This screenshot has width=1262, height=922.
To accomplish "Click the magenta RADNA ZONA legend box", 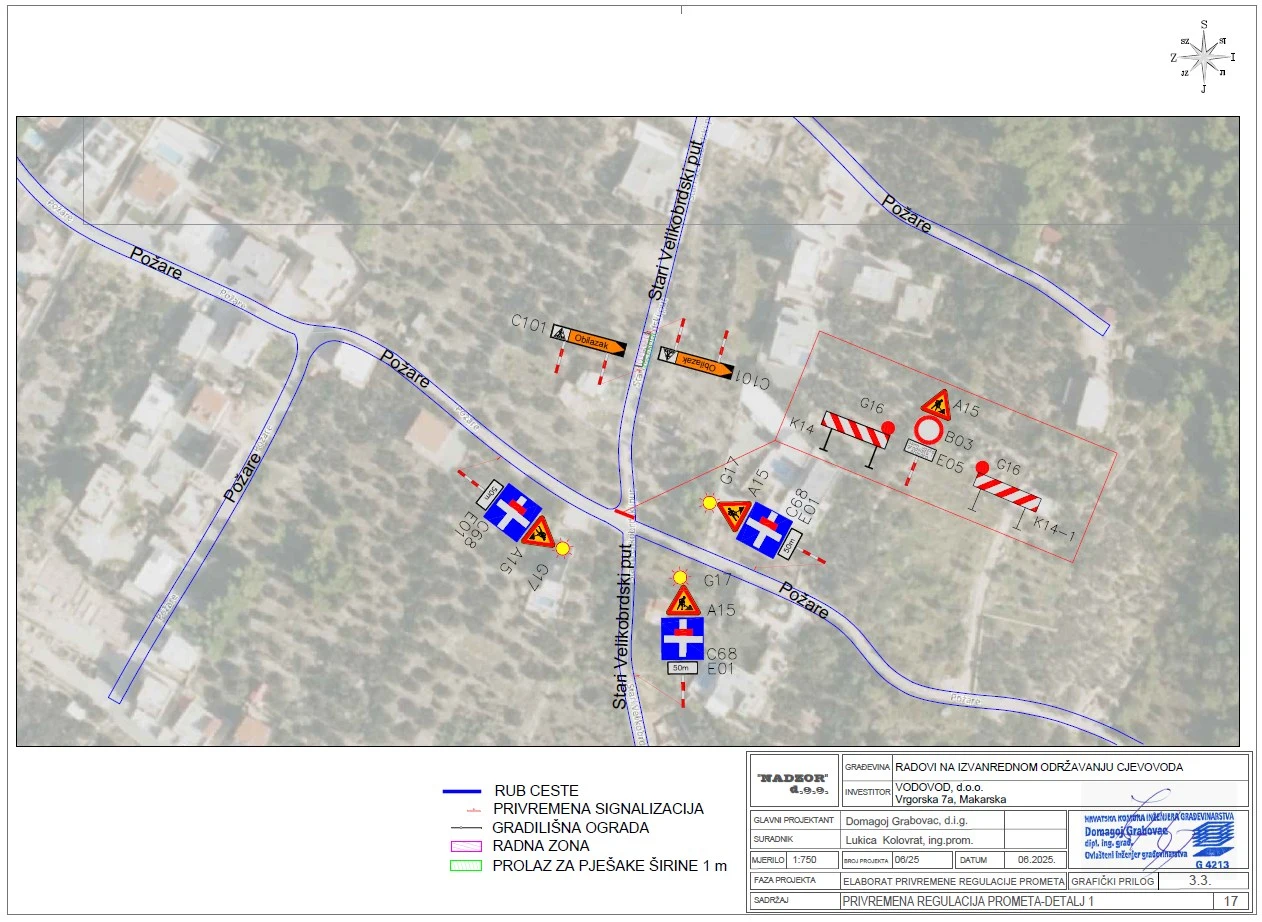I will point(464,846).
